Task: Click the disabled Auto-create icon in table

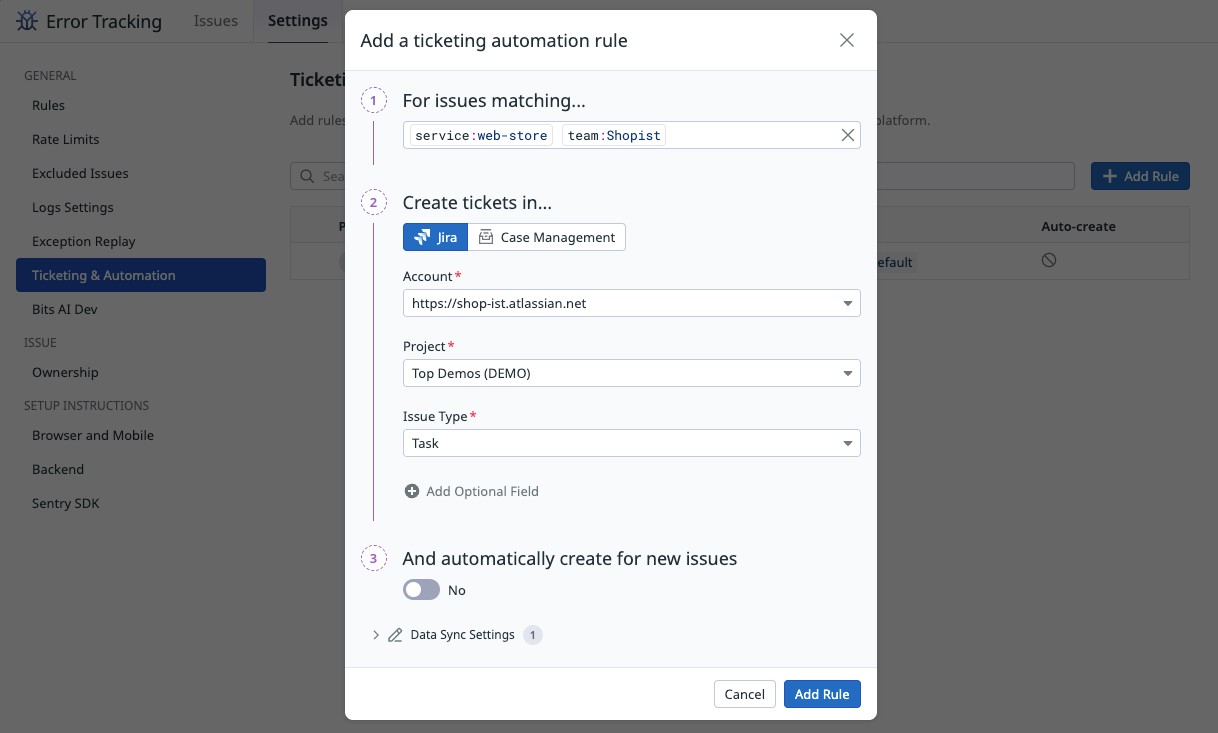Action: [x=1048, y=260]
